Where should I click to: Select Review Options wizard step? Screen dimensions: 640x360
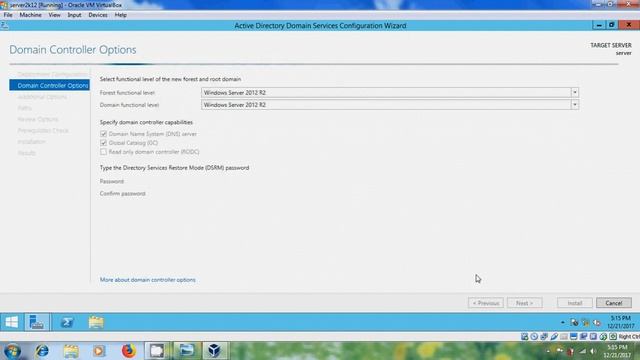point(38,119)
